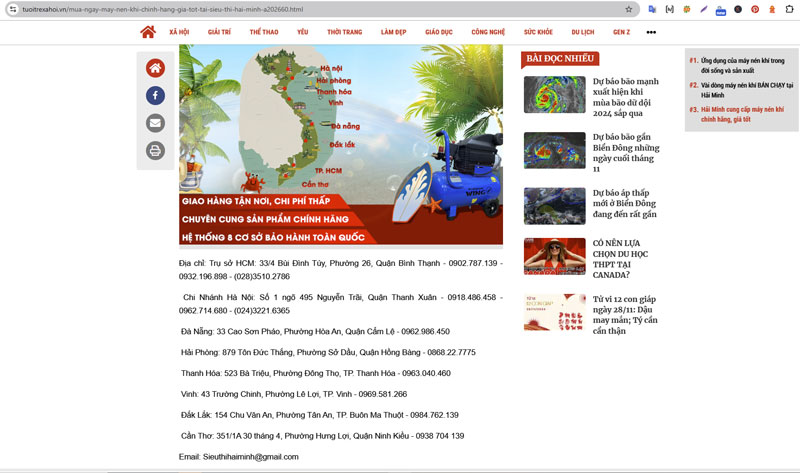The width and height of the screenshot is (800, 473).
Task: Click the Facebook share icon in sidebar
Action: pos(155,96)
